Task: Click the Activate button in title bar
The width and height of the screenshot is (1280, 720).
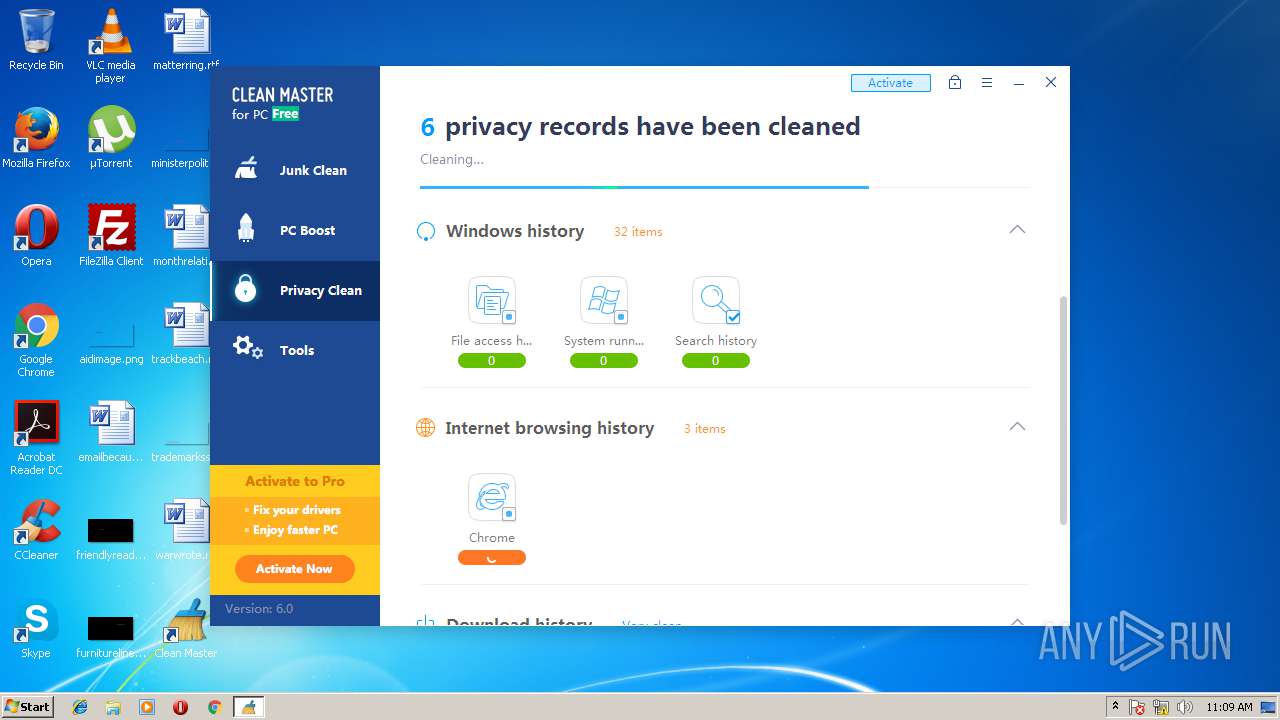Action: click(891, 83)
